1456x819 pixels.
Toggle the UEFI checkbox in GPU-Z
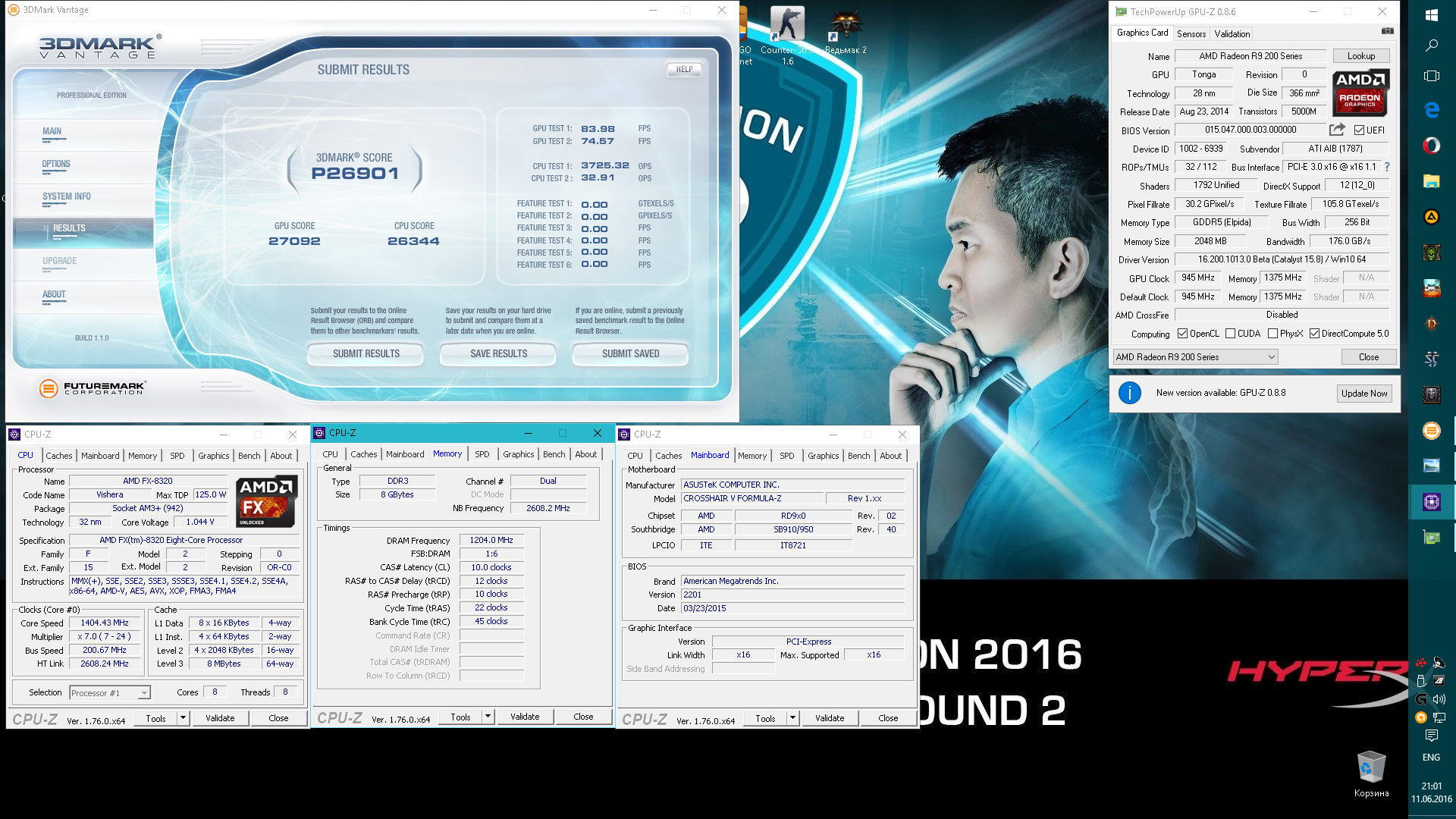pos(1359,130)
